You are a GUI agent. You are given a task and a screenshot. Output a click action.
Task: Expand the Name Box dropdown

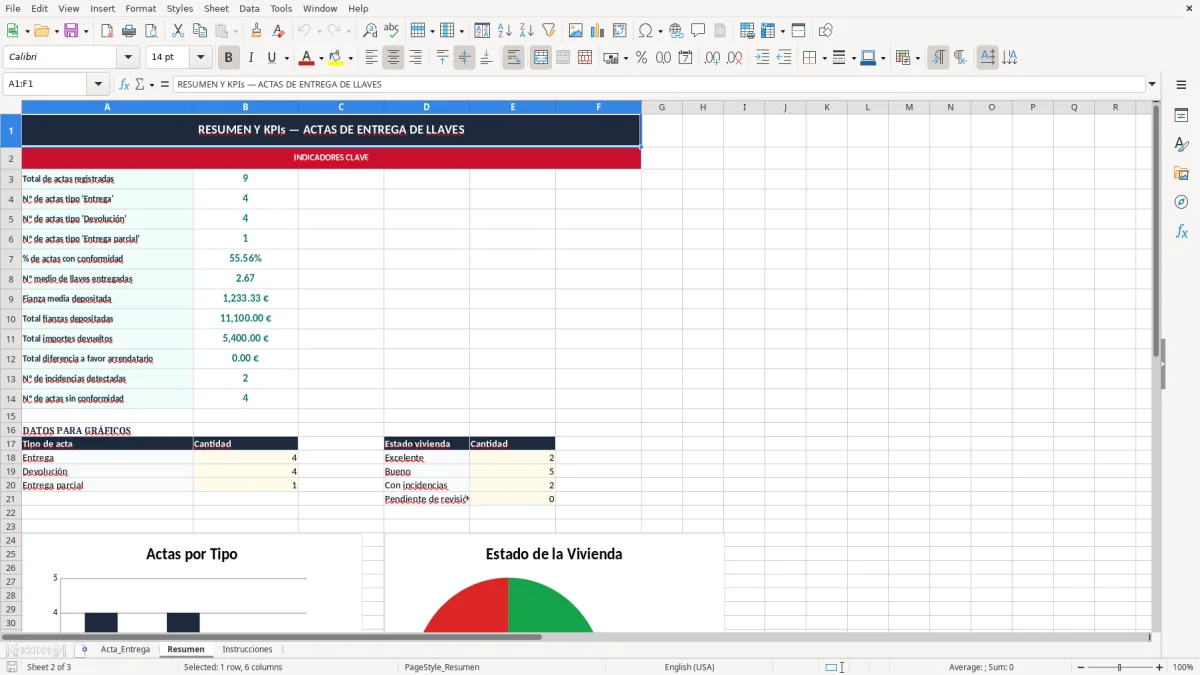coord(98,84)
